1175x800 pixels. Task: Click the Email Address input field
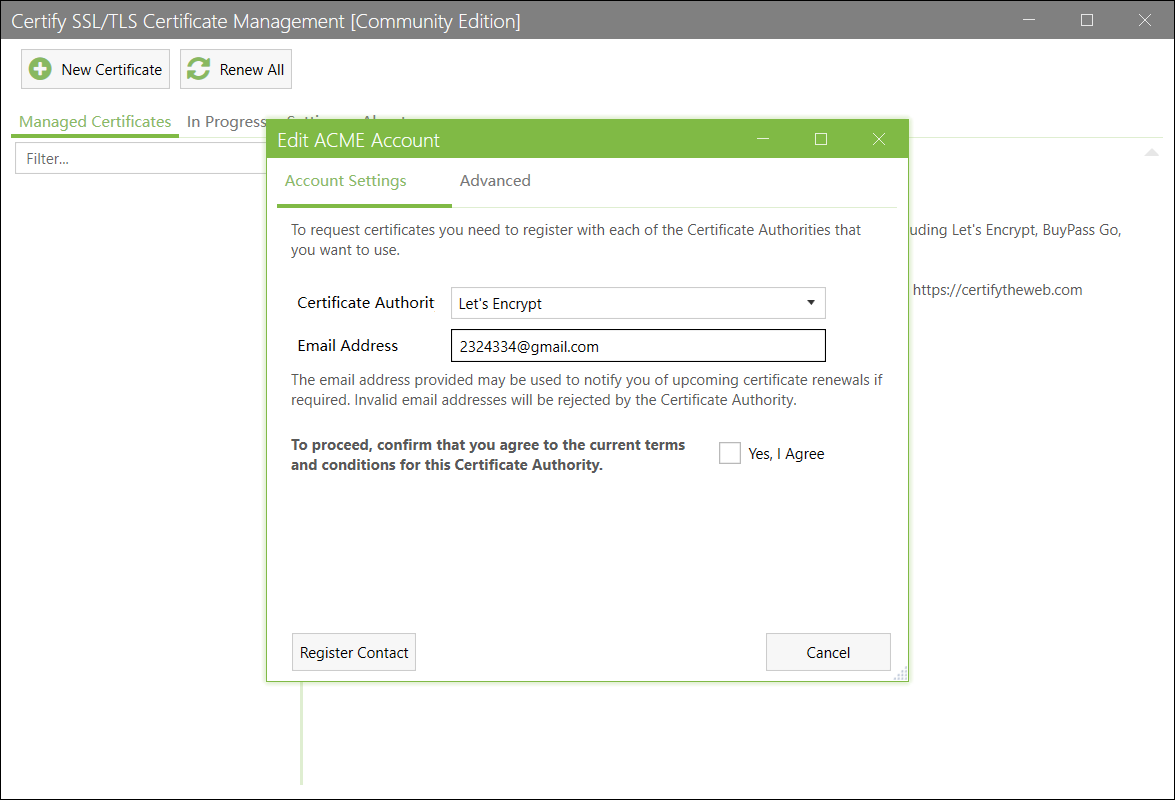[638, 346]
